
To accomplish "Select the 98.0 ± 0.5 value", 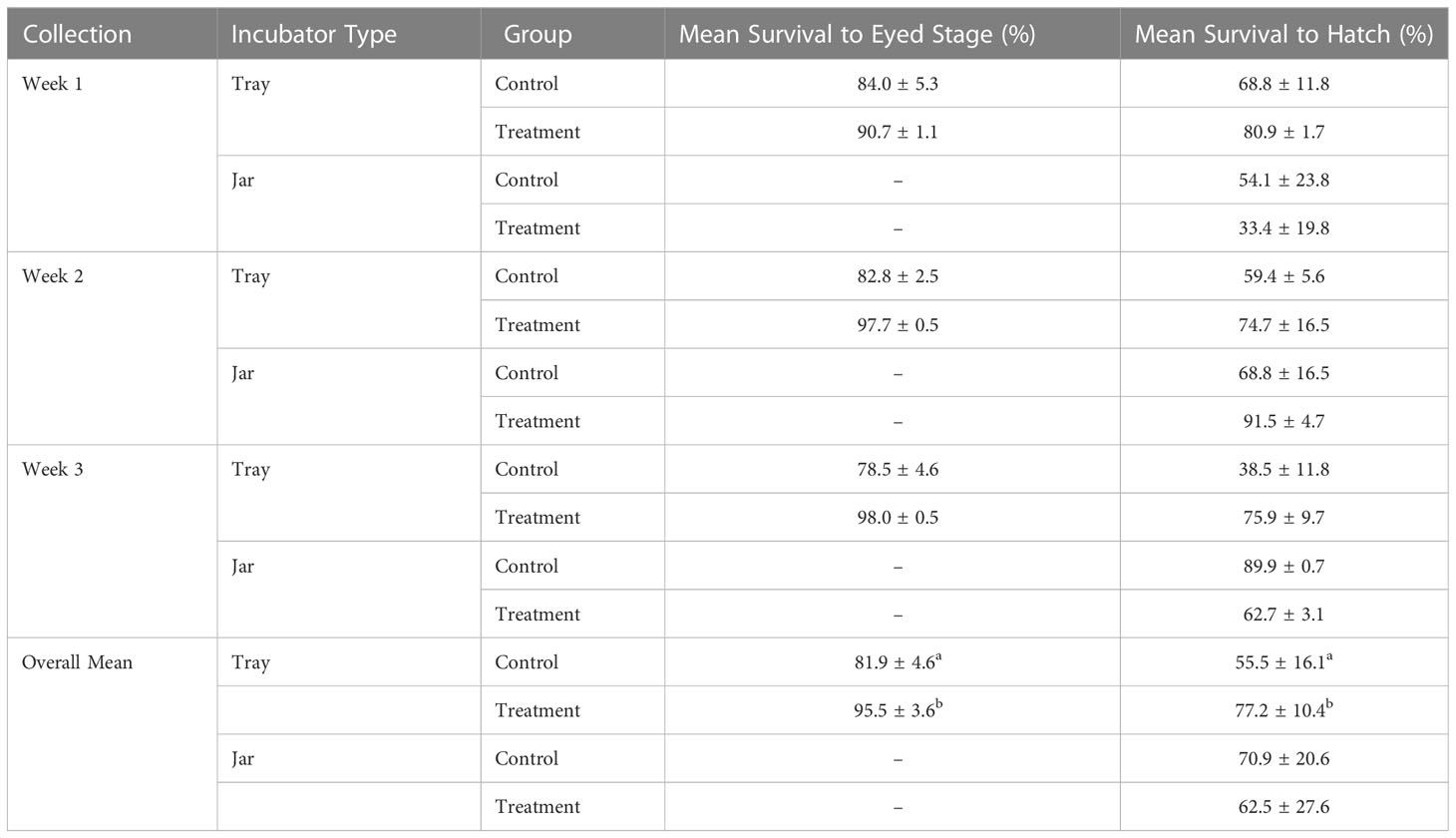I will coord(898,517).
